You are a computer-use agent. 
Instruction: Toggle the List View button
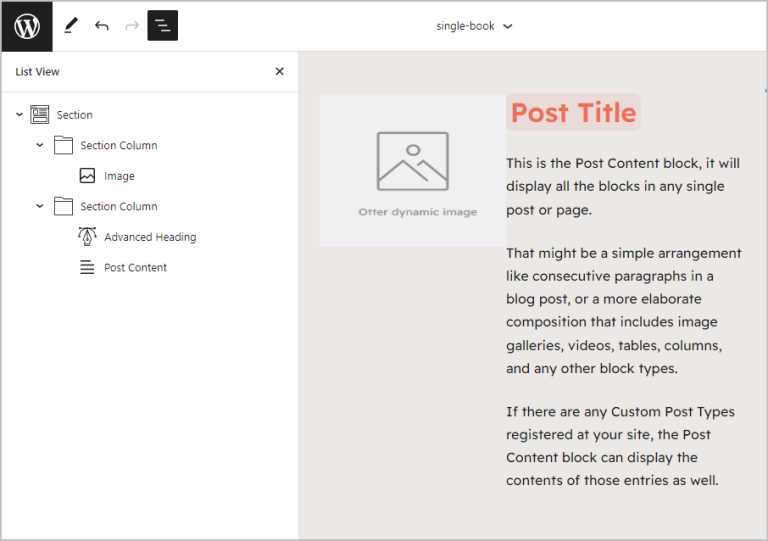pos(162,26)
